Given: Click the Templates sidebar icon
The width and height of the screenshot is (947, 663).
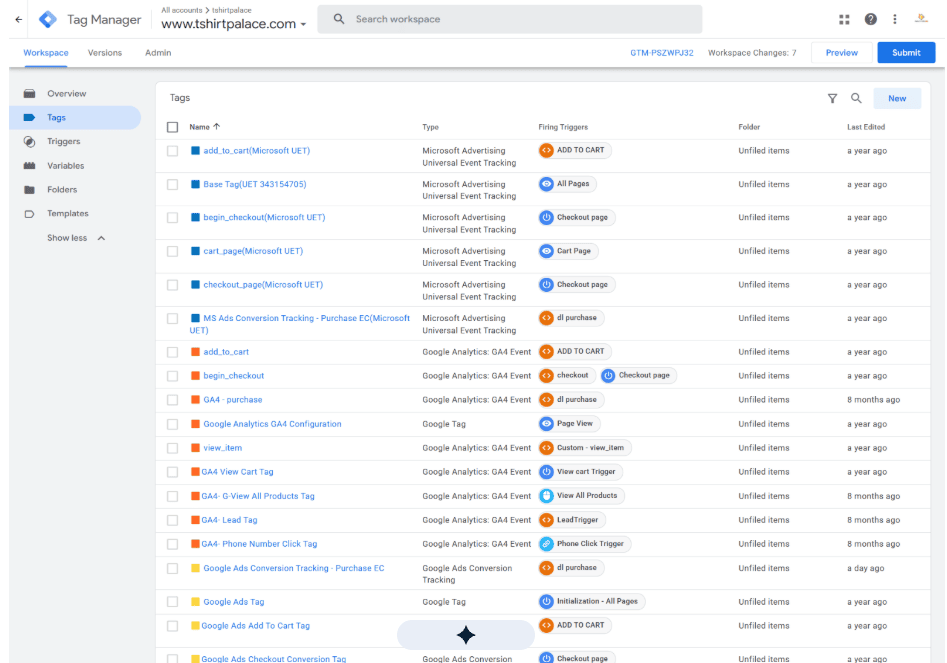Looking at the screenshot, I should 30,214.
